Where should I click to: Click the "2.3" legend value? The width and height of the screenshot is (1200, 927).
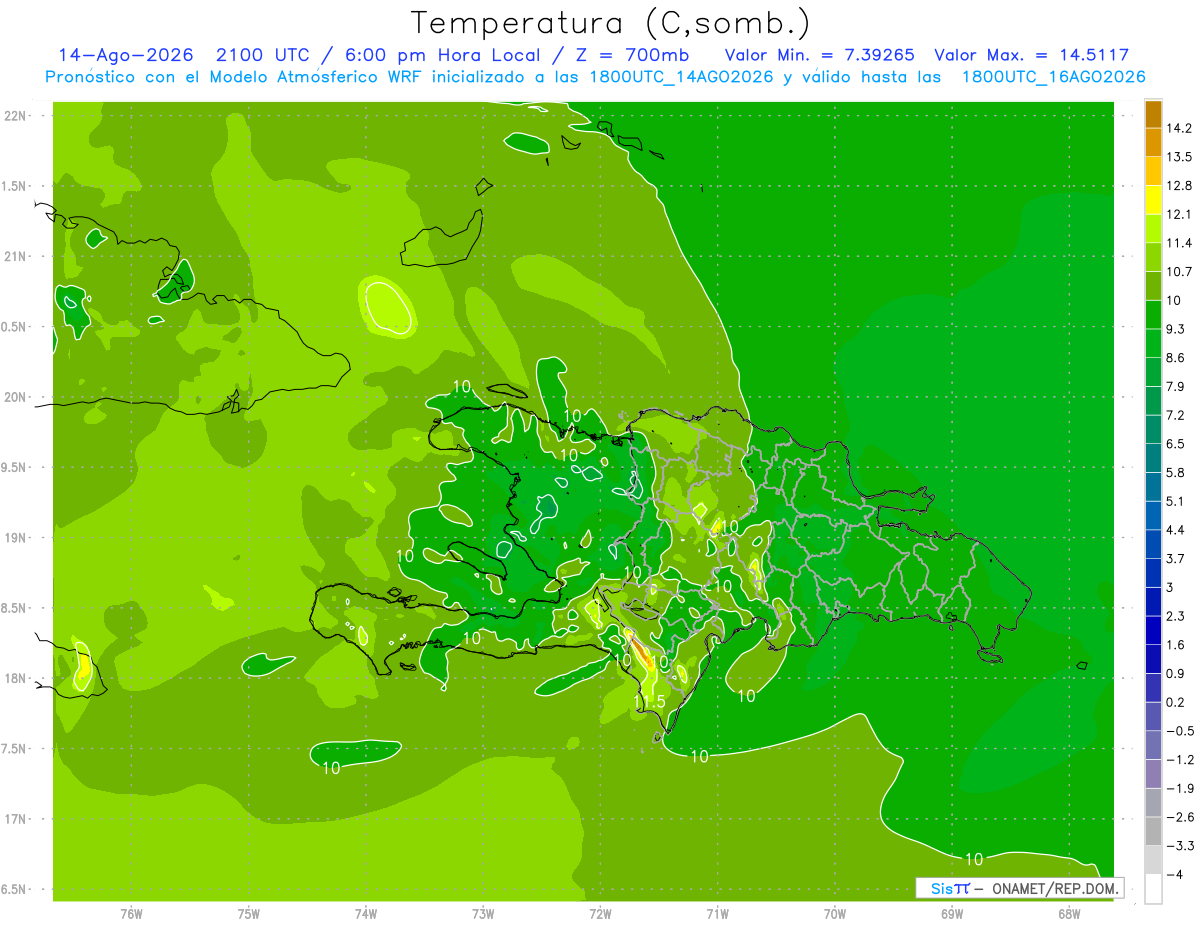pyautogui.click(x=1175, y=616)
